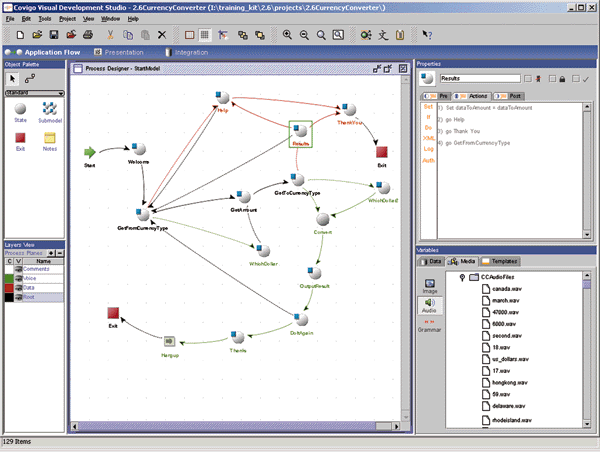Enable the checkmark checkbox in Properties
600x452 pixels.
574,77
